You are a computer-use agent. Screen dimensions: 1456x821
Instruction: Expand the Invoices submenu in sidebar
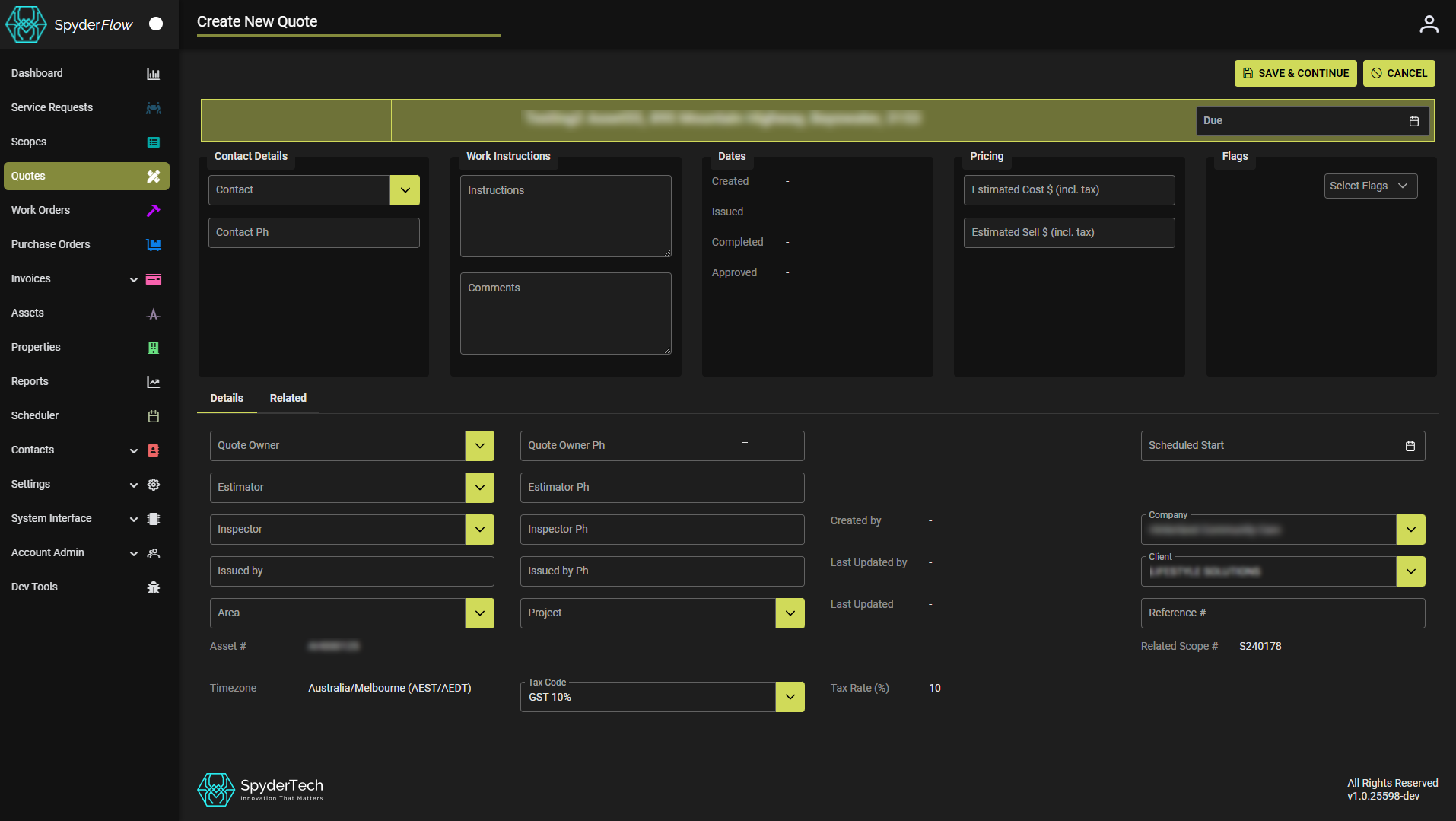coord(134,279)
